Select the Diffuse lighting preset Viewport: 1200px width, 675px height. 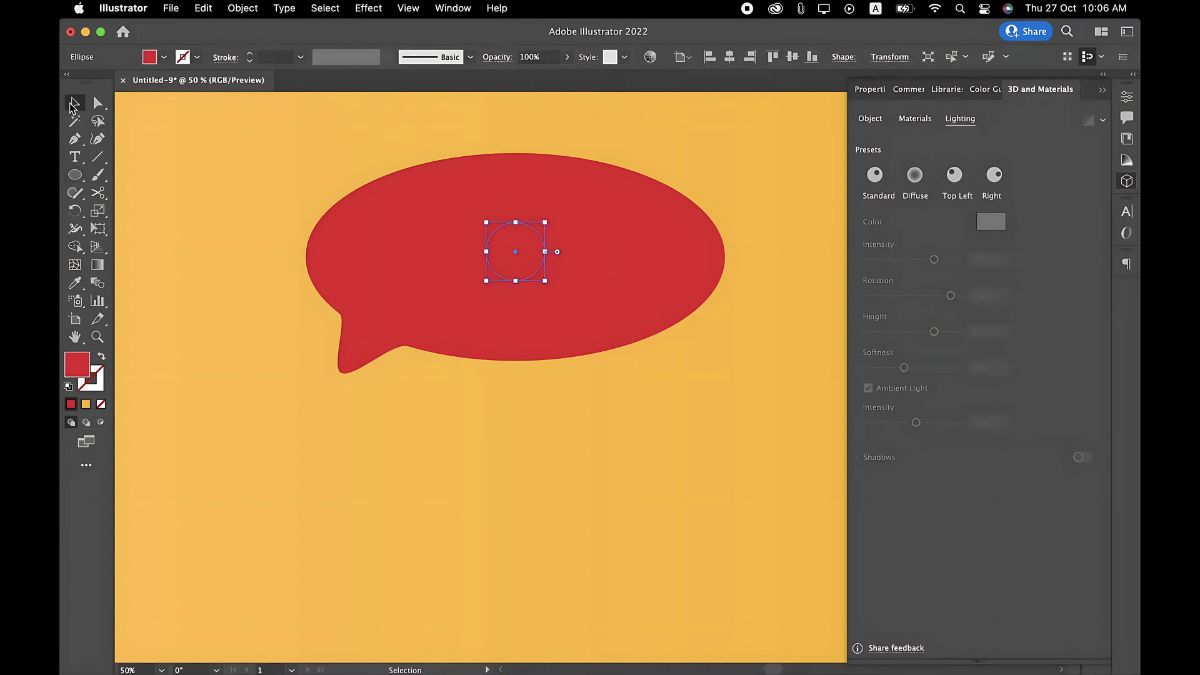(914, 174)
